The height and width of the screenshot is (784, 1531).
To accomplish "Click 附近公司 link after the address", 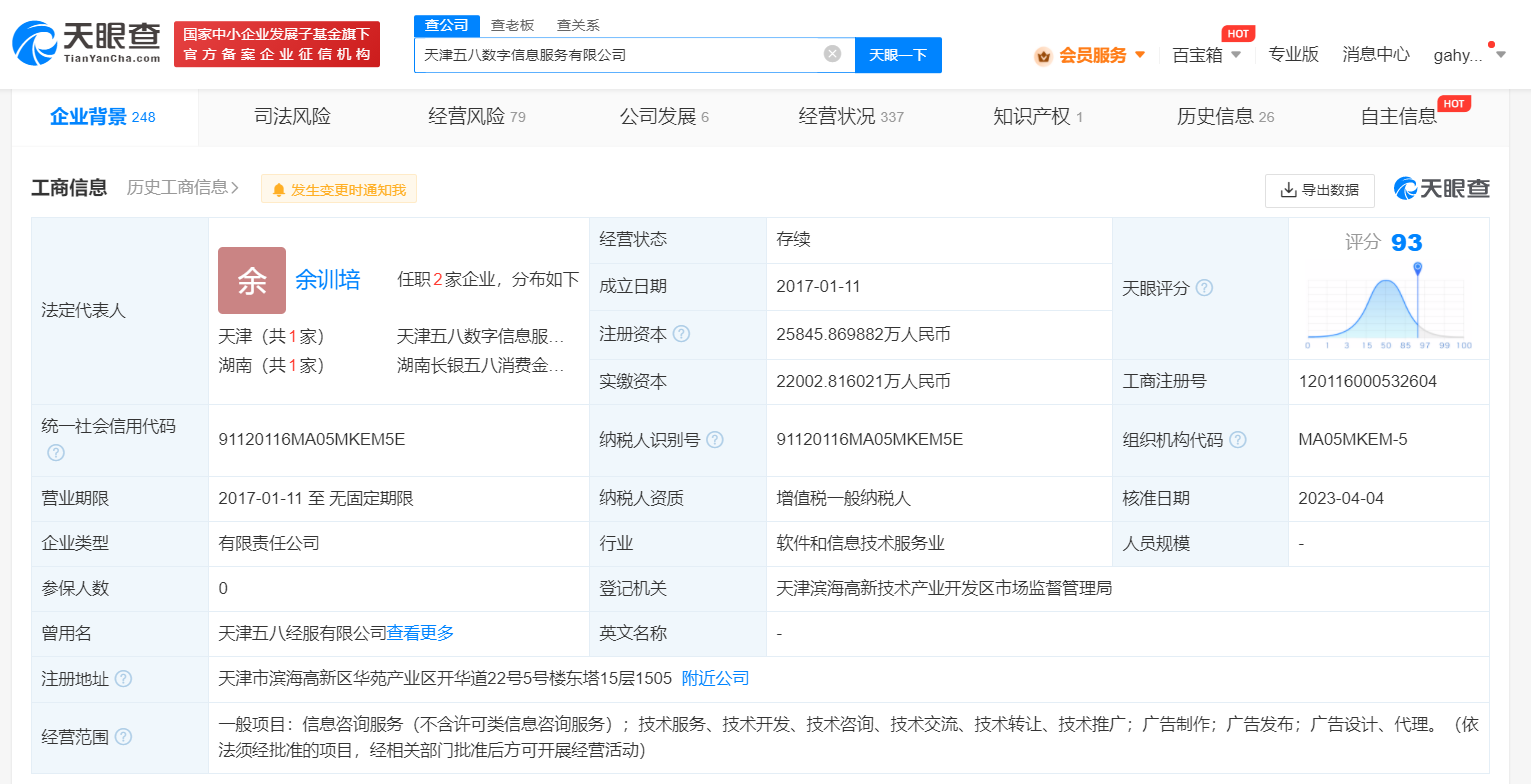I will click(x=715, y=678).
